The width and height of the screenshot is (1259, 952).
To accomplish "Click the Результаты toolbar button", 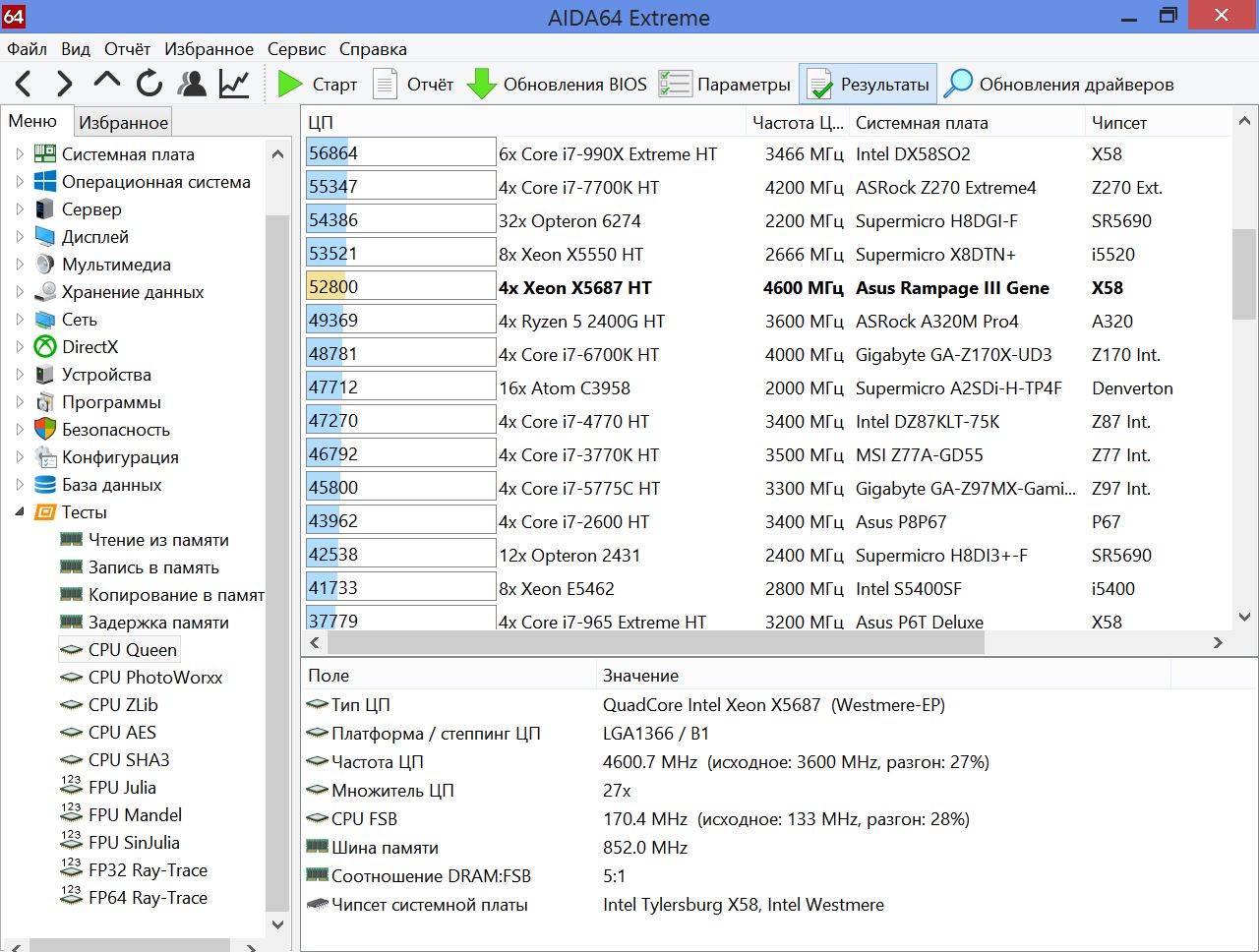I will [868, 85].
